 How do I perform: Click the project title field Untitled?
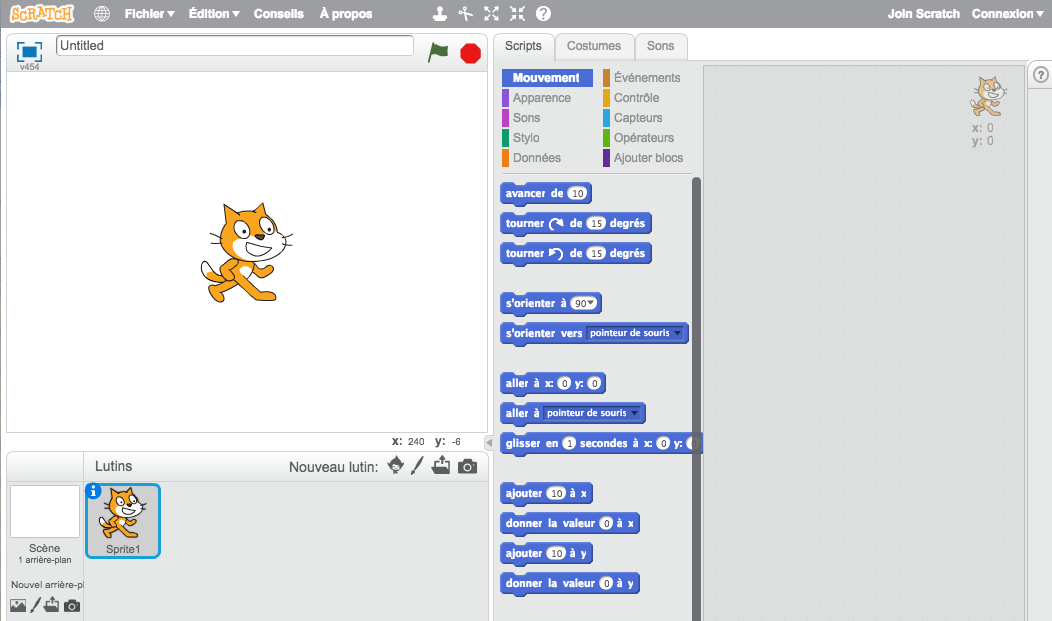(235, 46)
